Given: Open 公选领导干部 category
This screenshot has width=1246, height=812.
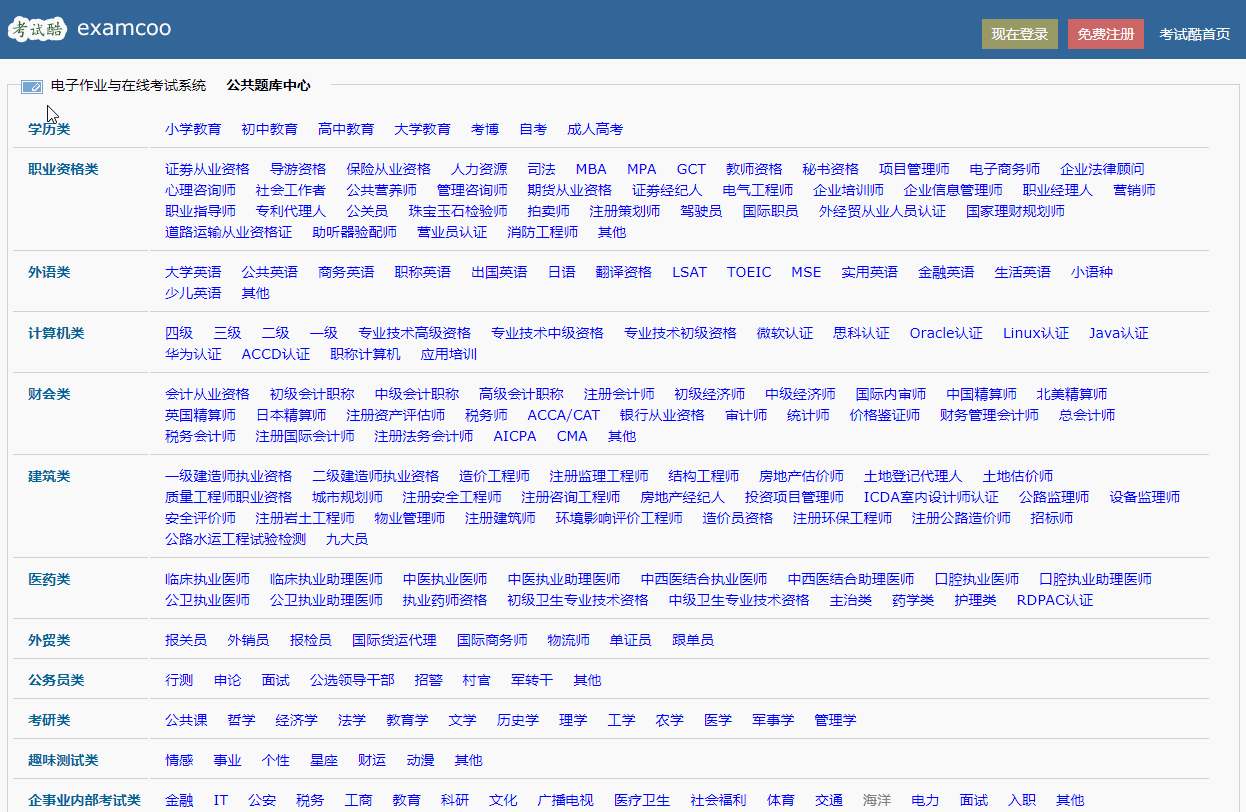Looking at the screenshot, I should 352,680.
